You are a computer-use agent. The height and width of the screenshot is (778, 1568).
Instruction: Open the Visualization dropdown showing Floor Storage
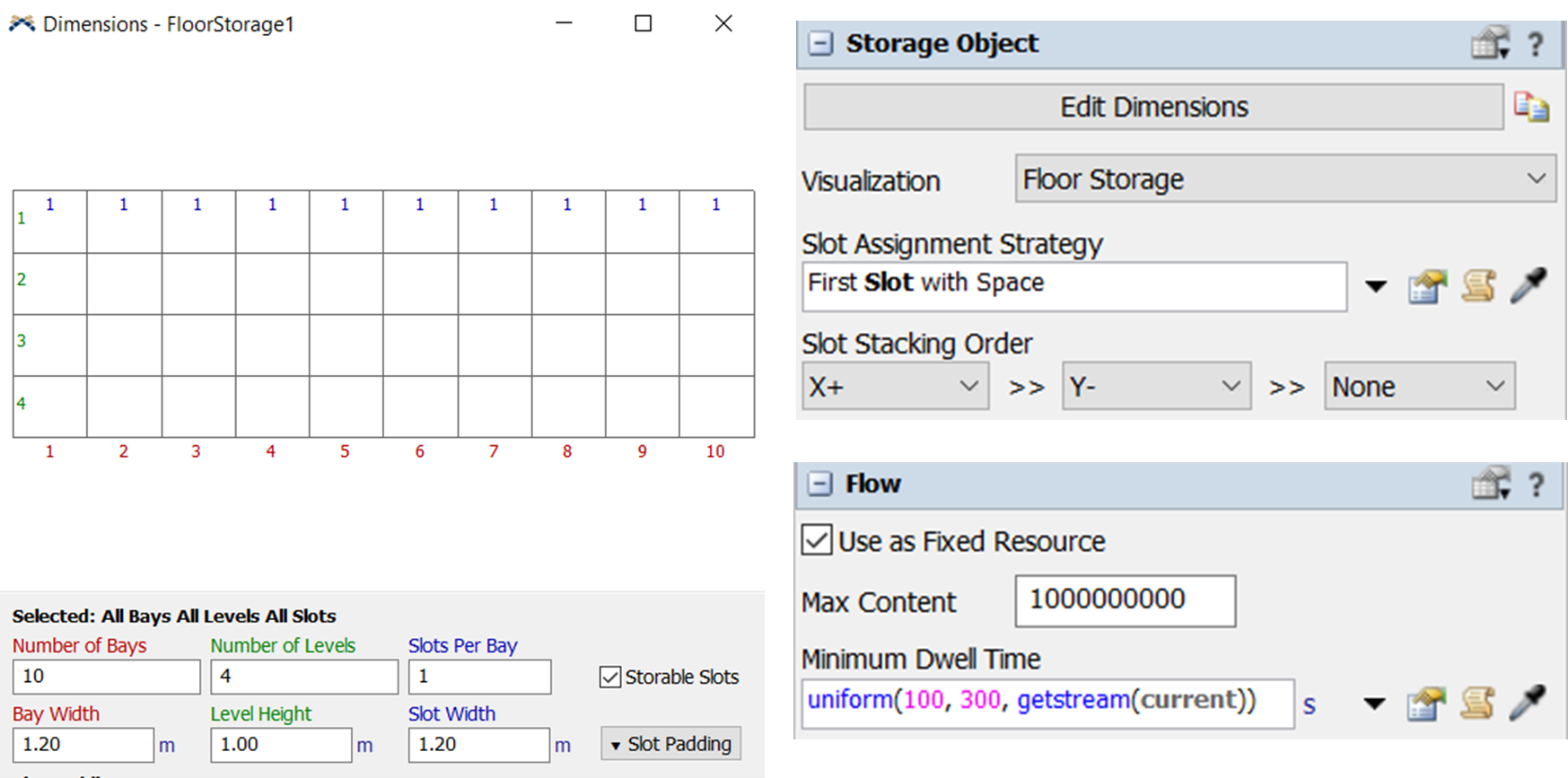1285,179
